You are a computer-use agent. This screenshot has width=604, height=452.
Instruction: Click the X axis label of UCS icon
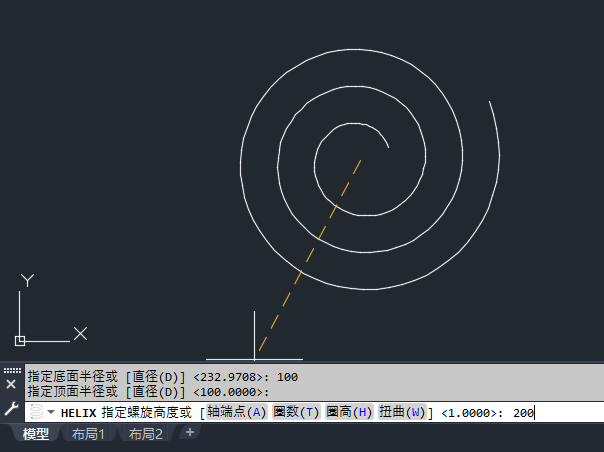pos(80,333)
